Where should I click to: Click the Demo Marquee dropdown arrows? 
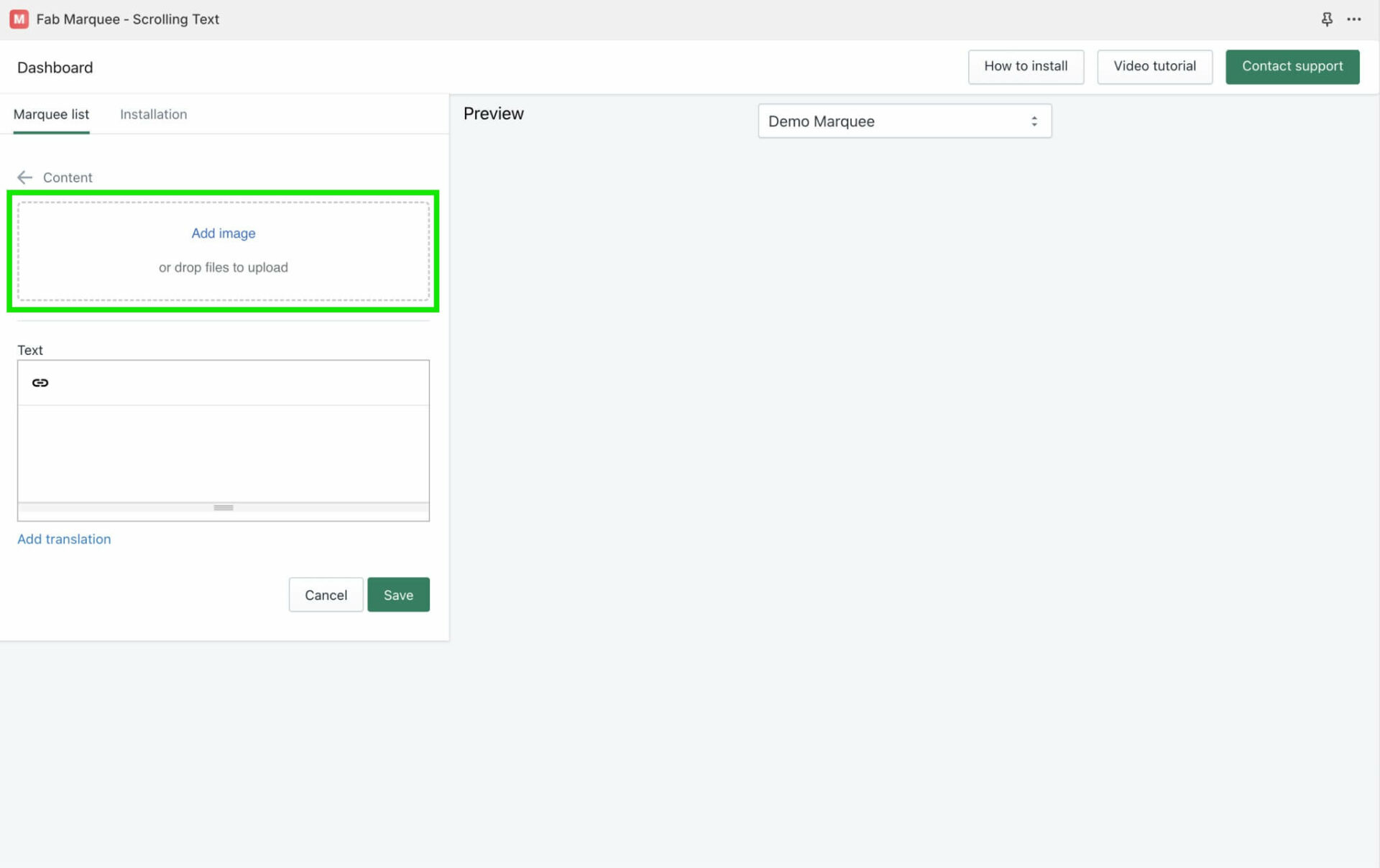pos(1034,121)
